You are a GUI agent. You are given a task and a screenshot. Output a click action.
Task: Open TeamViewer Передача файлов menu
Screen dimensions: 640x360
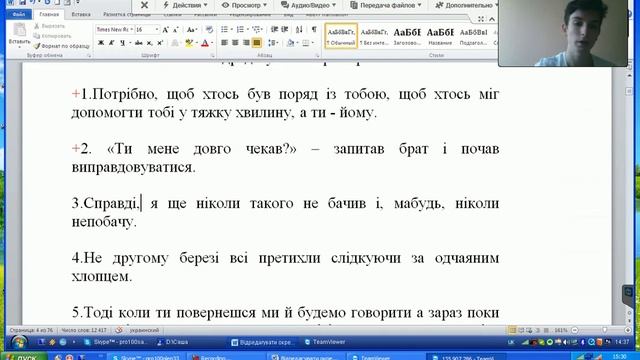pos(386,5)
